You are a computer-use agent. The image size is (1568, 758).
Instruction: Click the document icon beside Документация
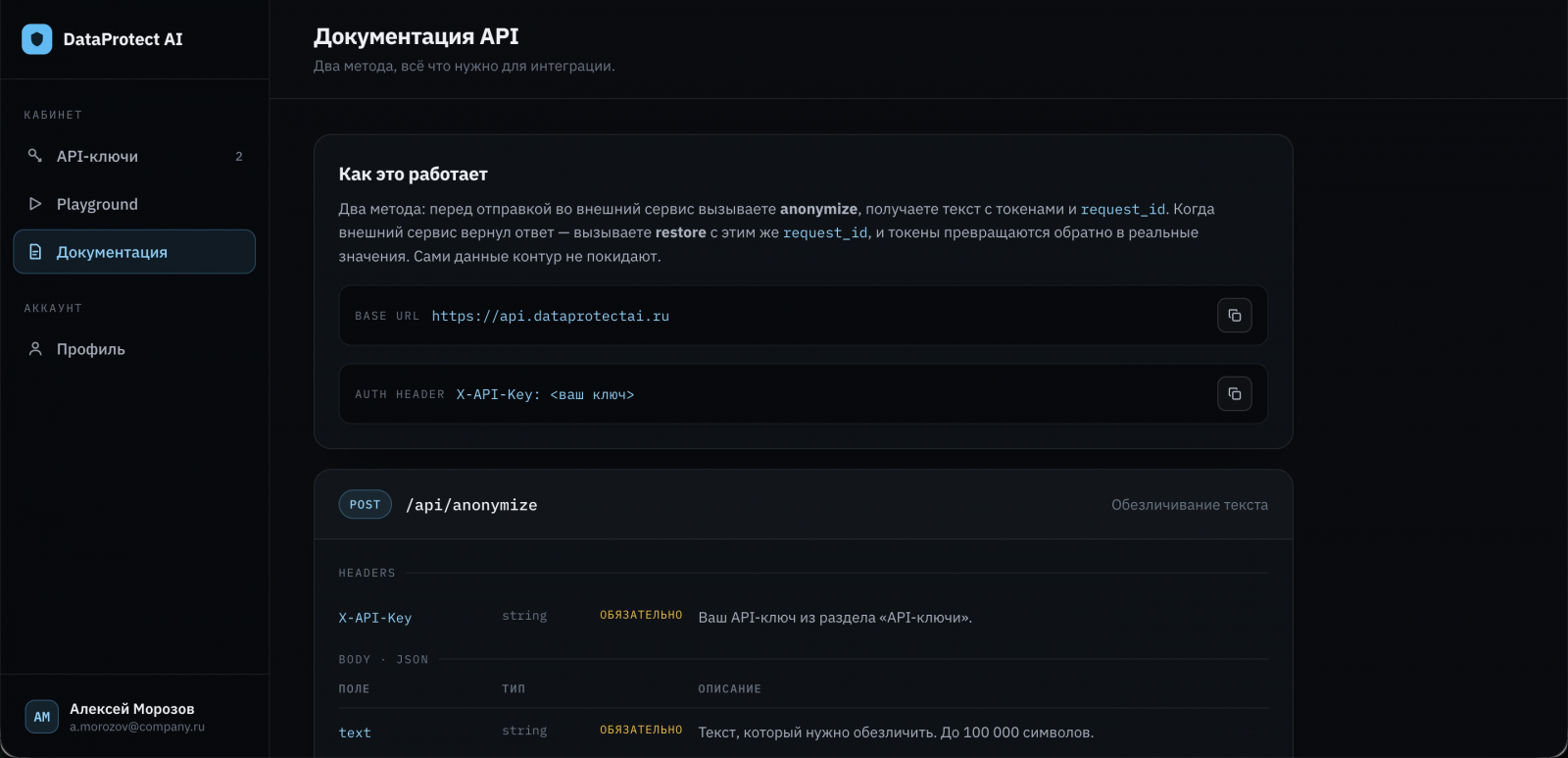(35, 252)
